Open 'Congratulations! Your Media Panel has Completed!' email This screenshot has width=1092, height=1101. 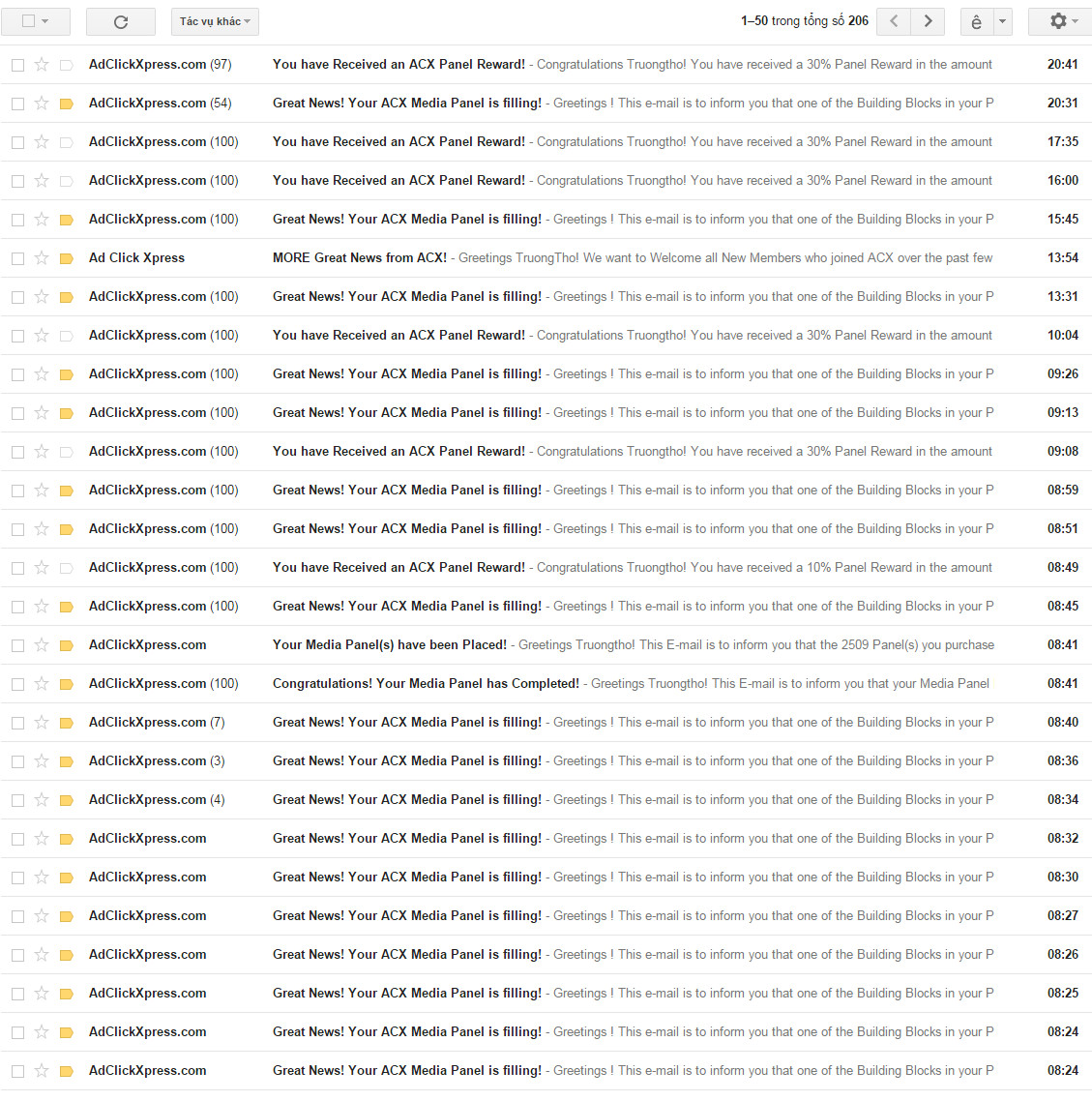click(546, 683)
